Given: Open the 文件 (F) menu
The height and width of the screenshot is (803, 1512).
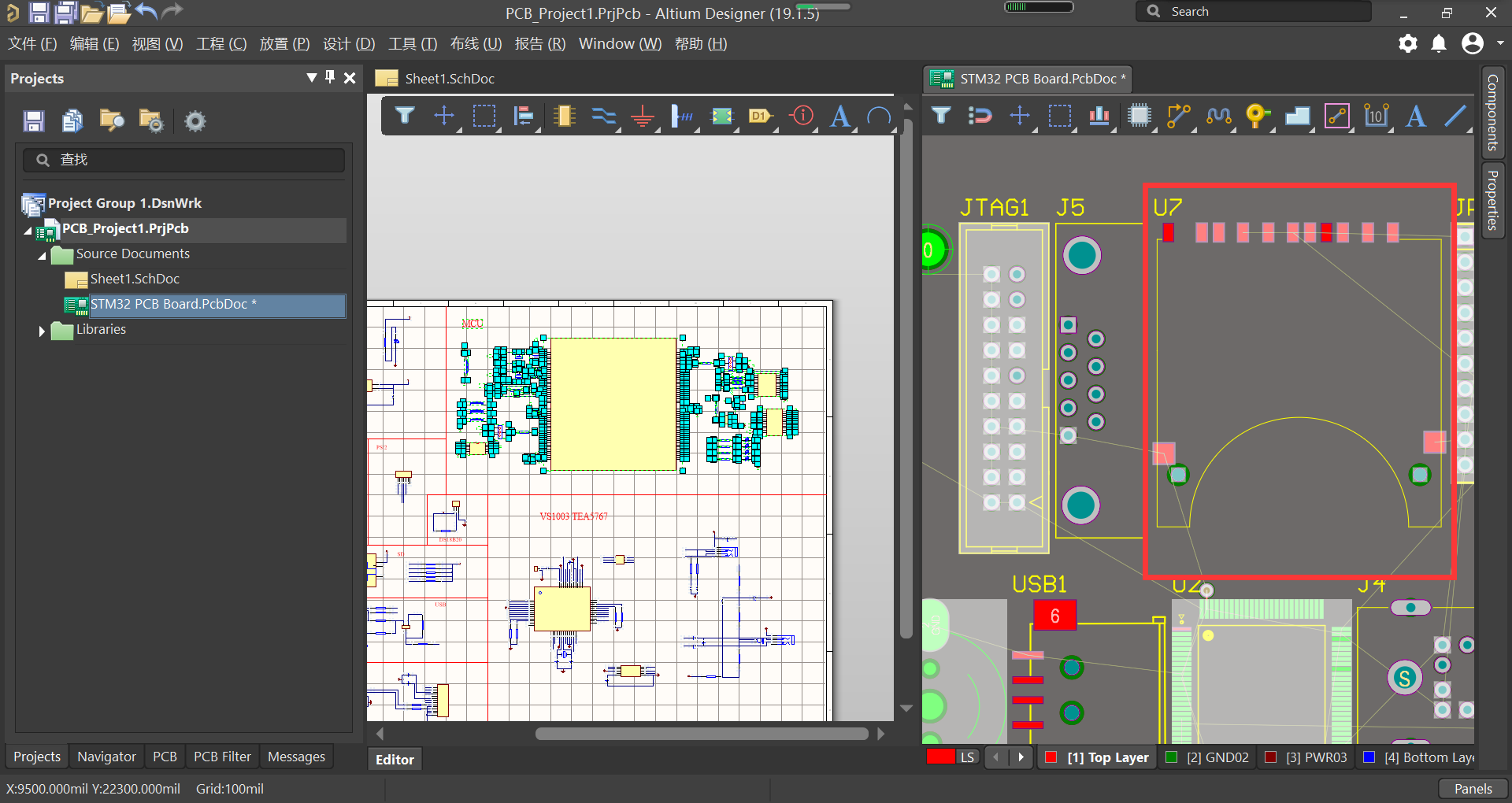Looking at the screenshot, I should point(32,44).
